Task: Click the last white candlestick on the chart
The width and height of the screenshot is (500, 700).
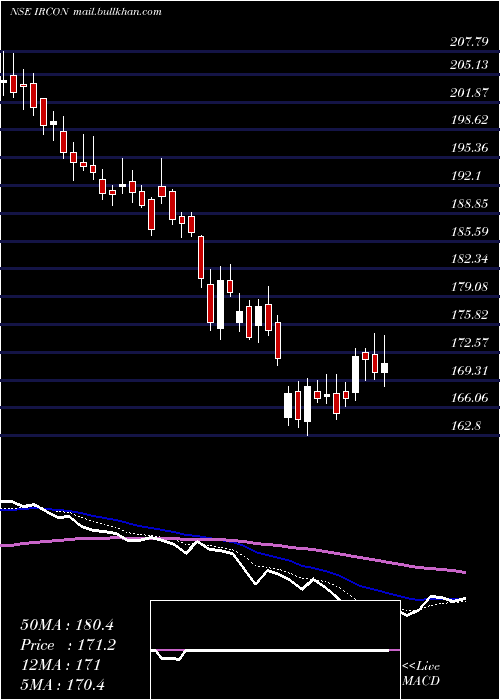Action: click(x=384, y=368)
